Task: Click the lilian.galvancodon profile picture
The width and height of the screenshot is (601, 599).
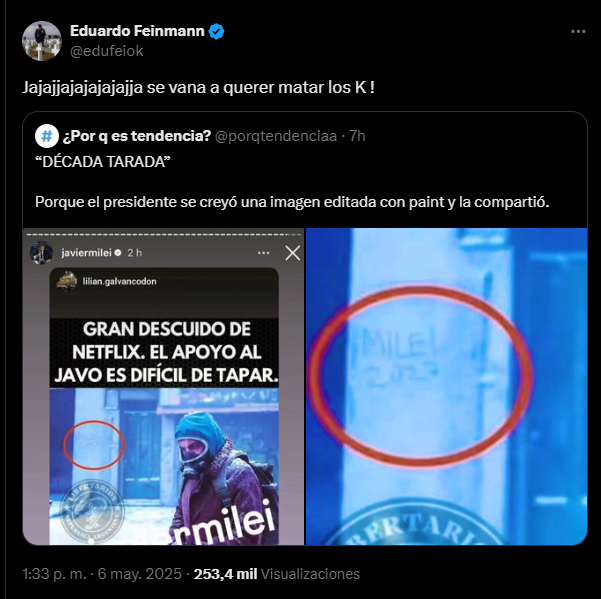Action: pyautogui.click(x=67, y=281)
